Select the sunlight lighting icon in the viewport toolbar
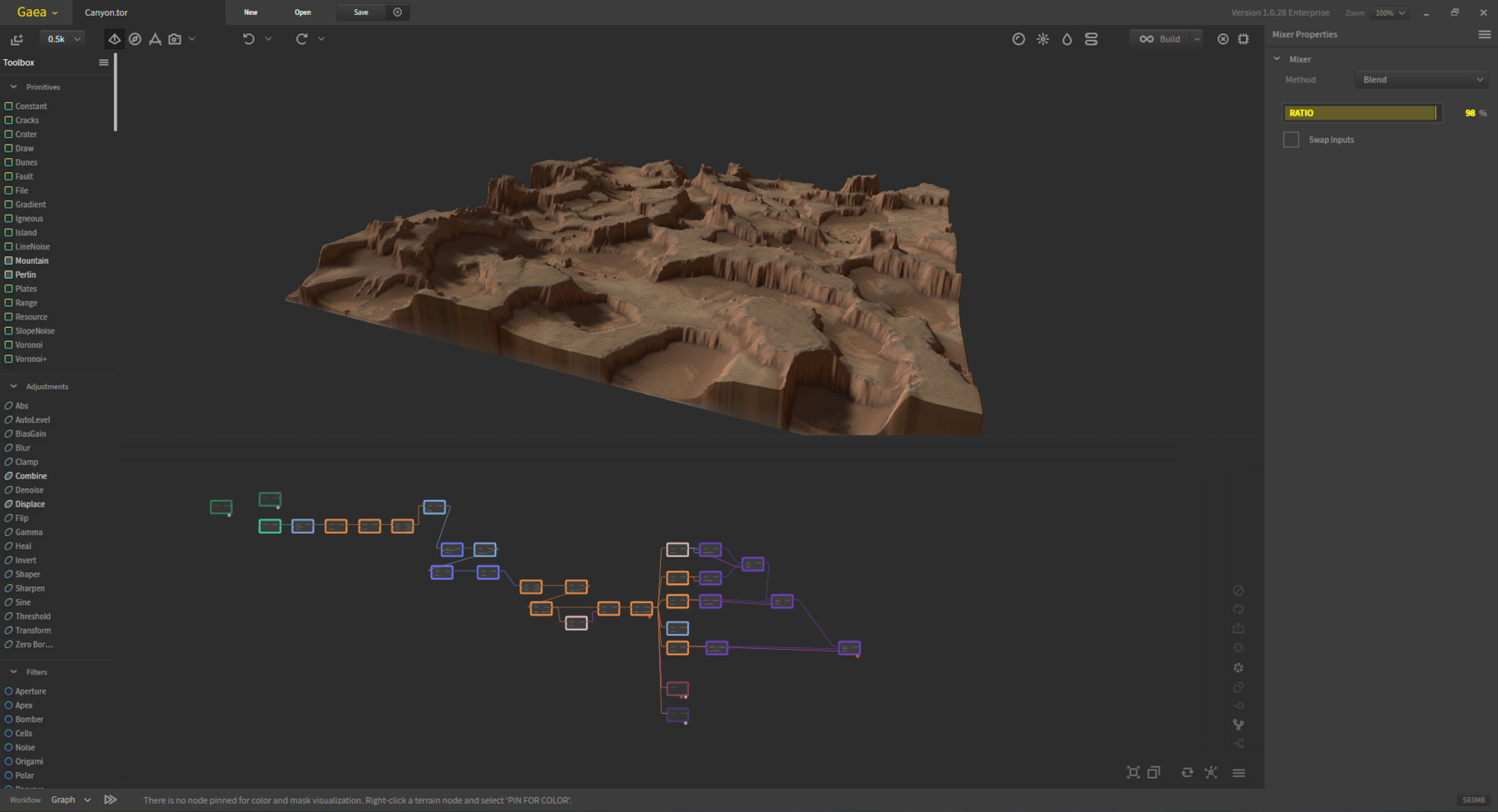1498x812 pixels. pos(1043,38)
